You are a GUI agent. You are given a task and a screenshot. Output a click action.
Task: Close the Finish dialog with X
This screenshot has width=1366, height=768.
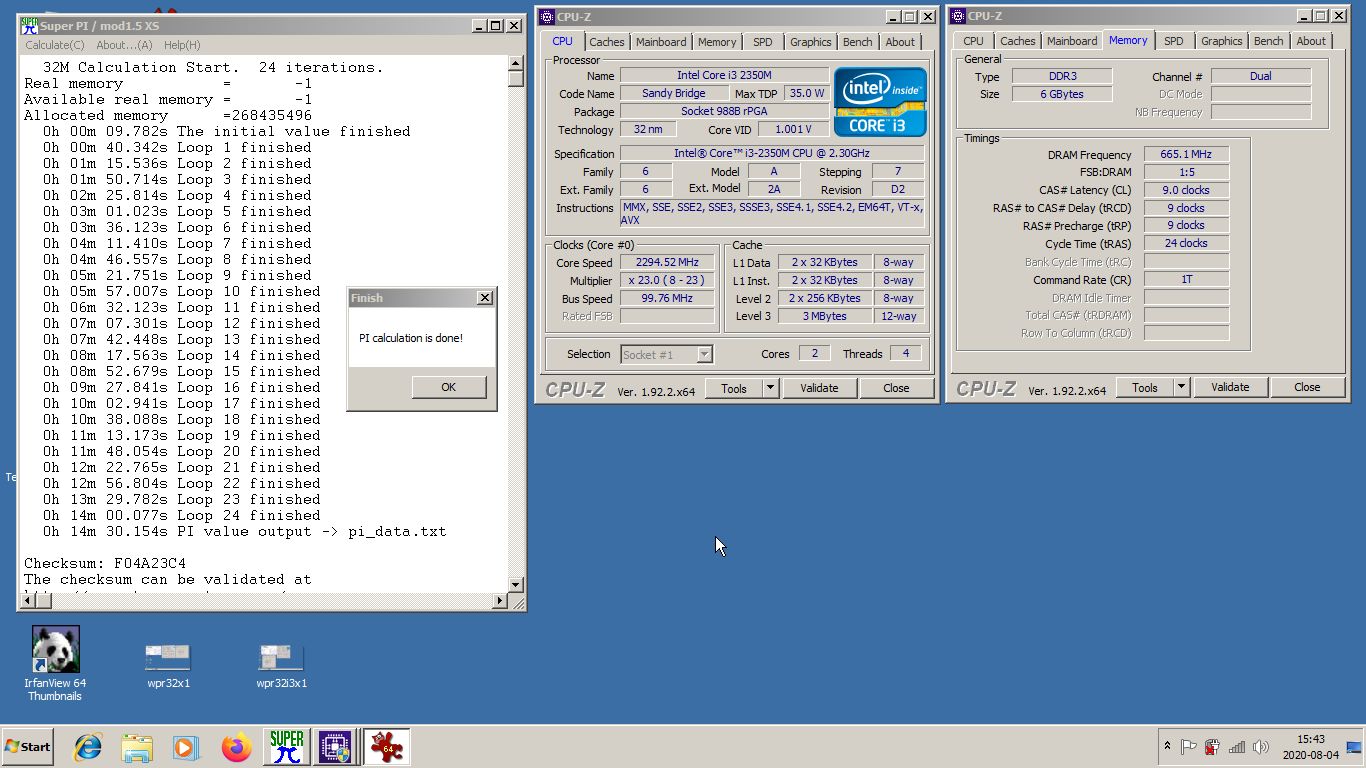[484, 298]
